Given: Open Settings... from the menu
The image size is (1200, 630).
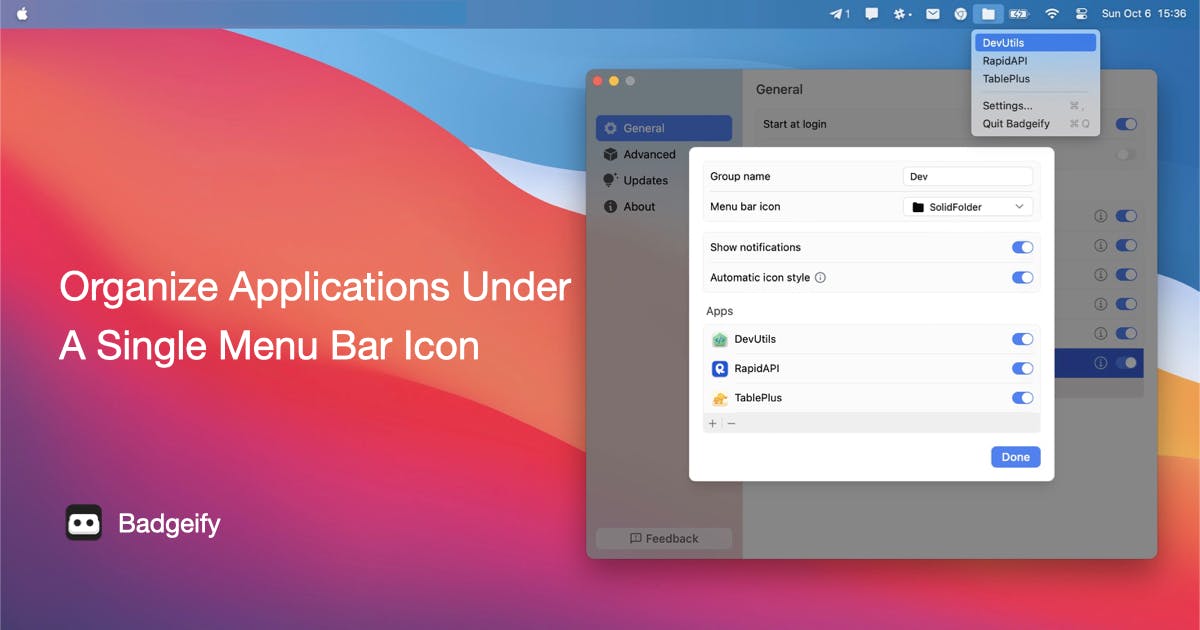Looking at the screenshot, I should pyautogui.click(x=1036, y=106).
